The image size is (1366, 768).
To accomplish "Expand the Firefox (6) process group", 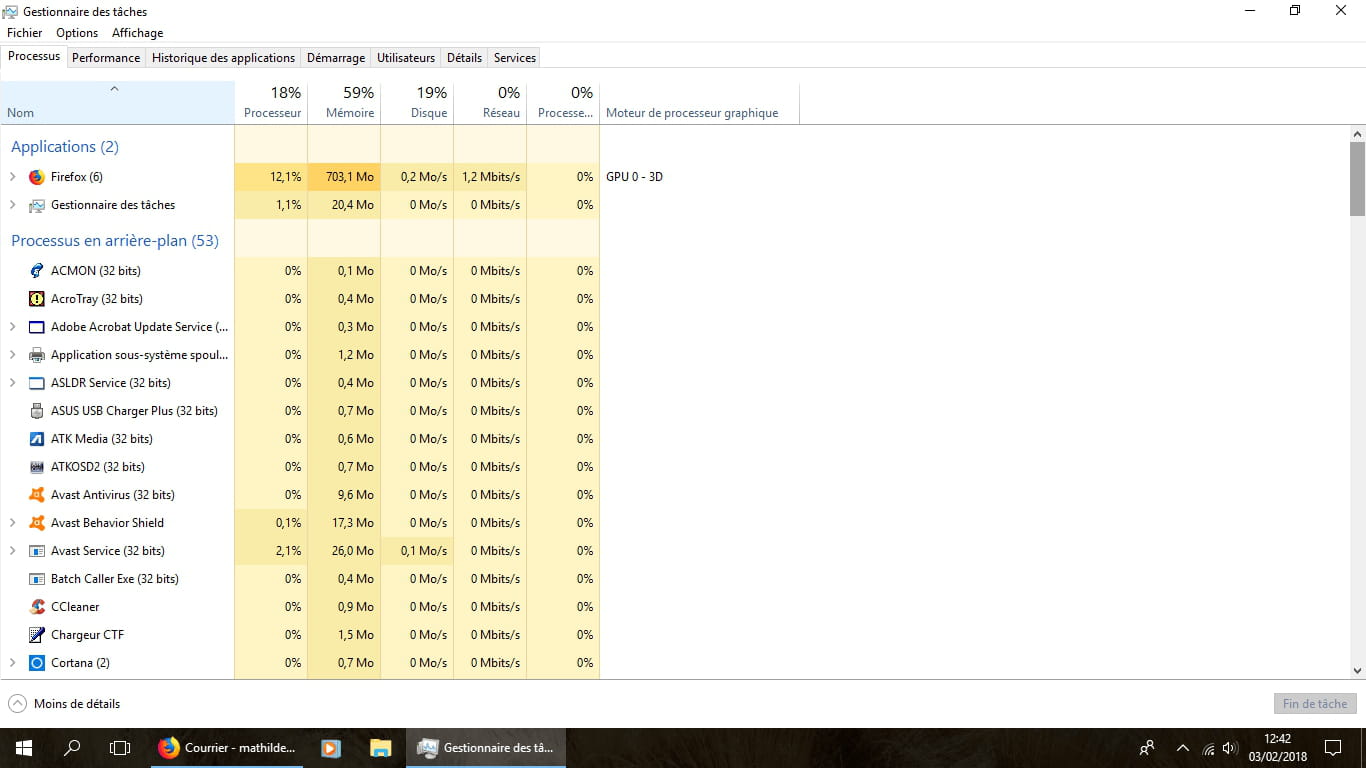I will tap(13, 177).
